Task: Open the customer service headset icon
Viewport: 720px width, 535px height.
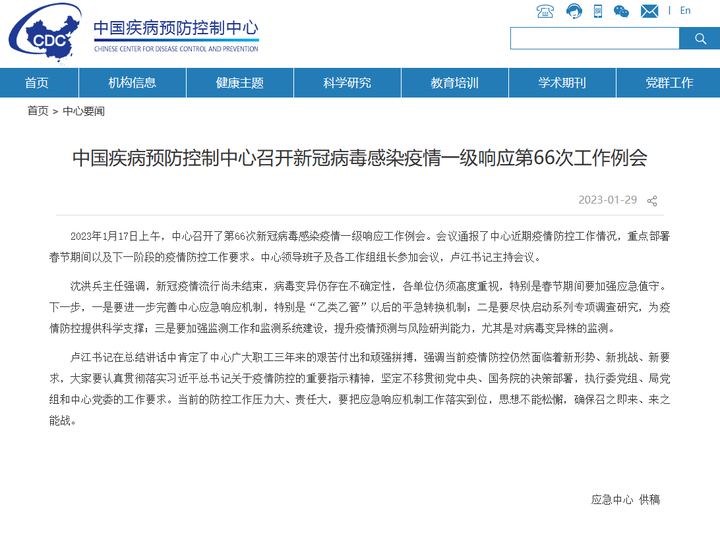Action: click(x=574, y=11)
